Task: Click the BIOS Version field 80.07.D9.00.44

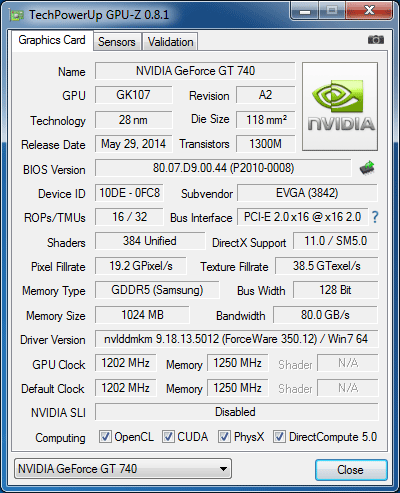Action: (x=223, y=168)
